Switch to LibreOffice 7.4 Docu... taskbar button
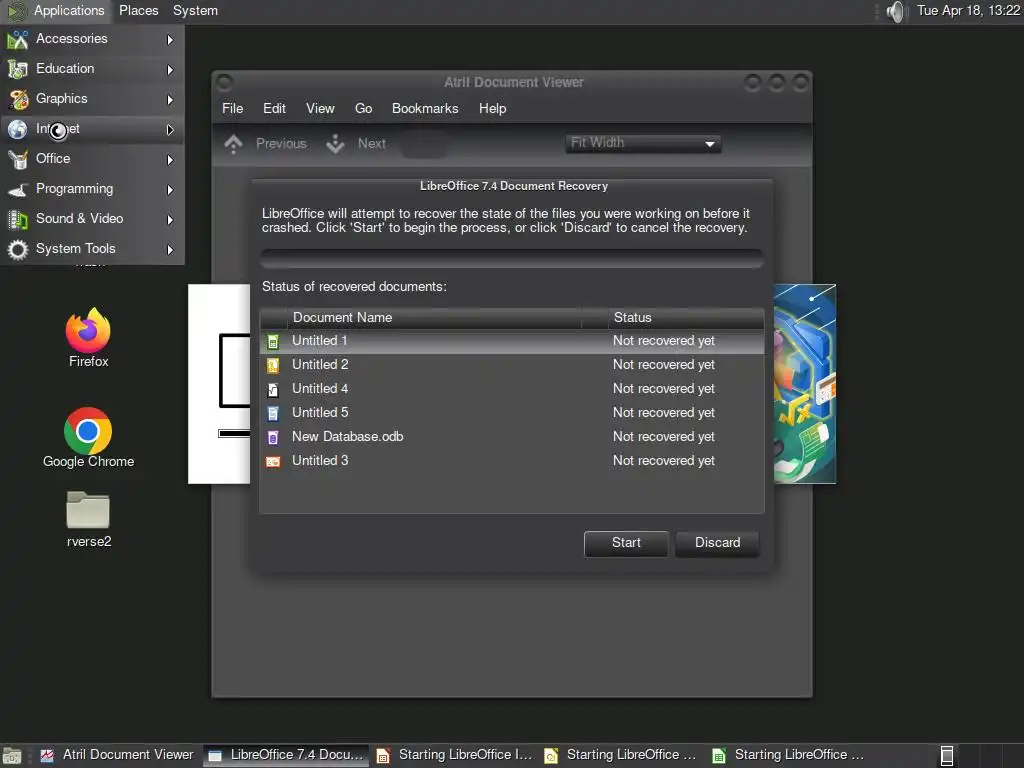This screenshot has width=1024, height=768. [286, 756]
